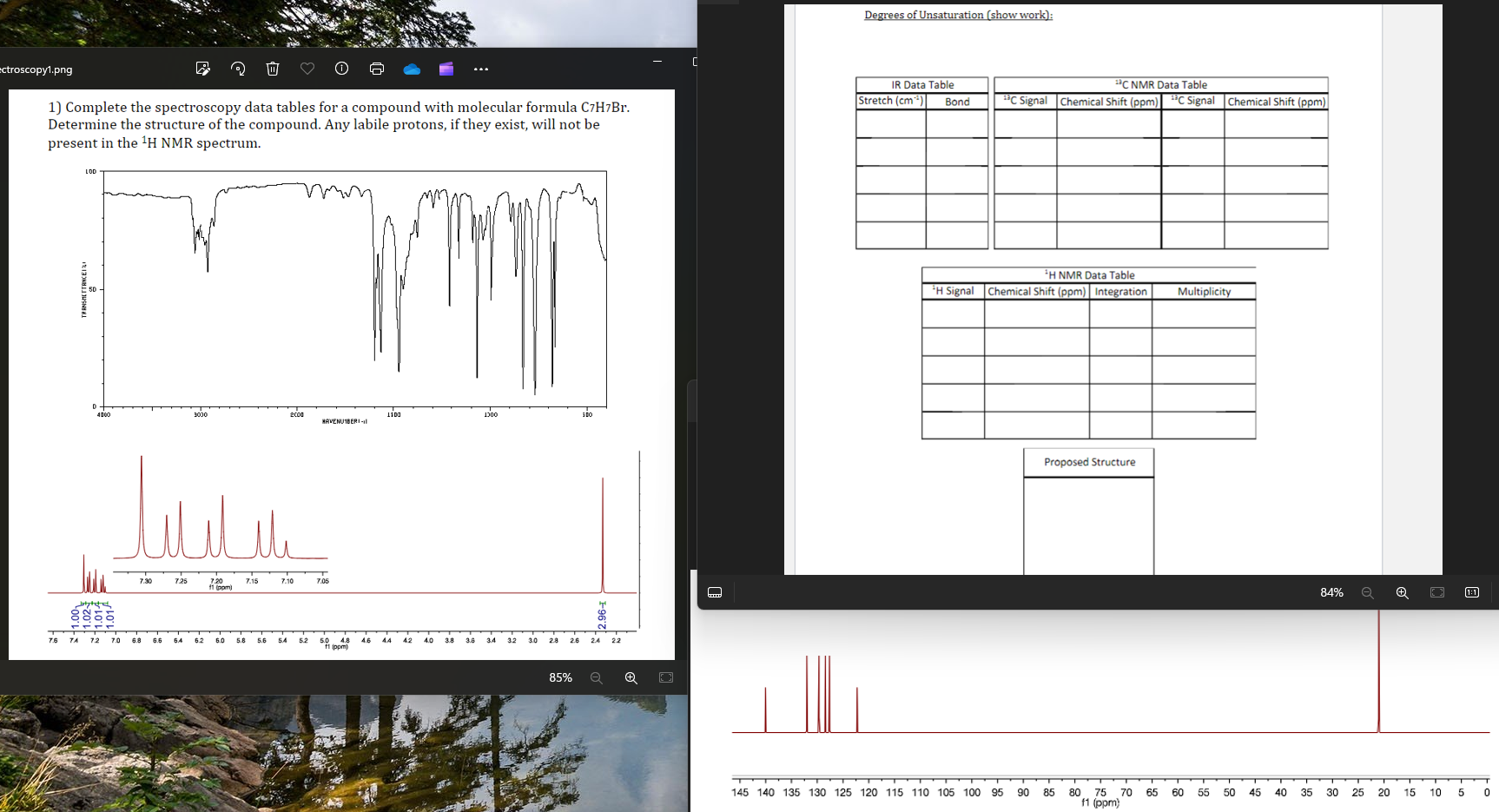This screenshot has width=1499, height=812.
Task: Upload the image to OneDrive
Action: point(411,69)
